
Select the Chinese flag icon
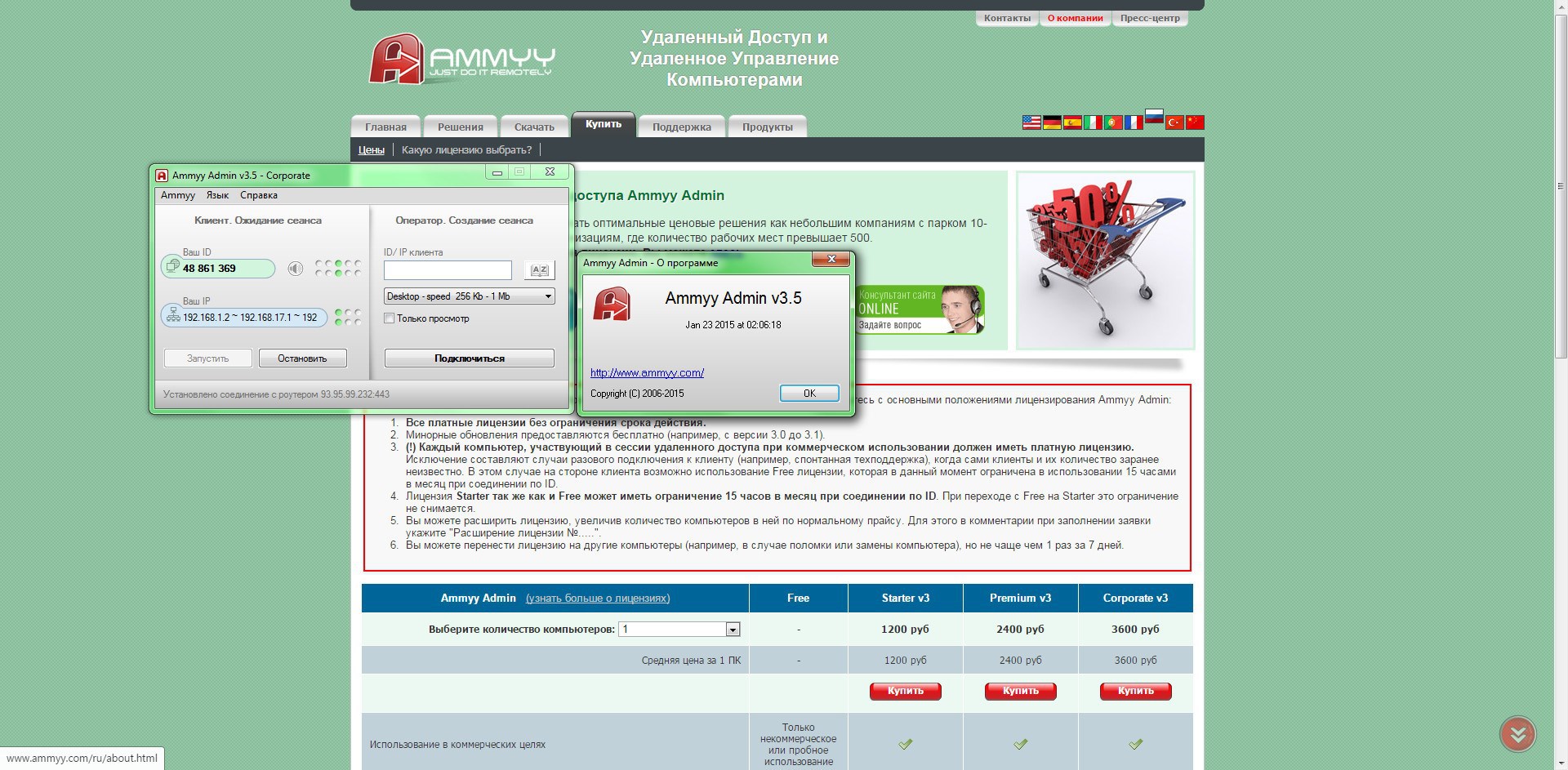click(x=1195, y=122)
